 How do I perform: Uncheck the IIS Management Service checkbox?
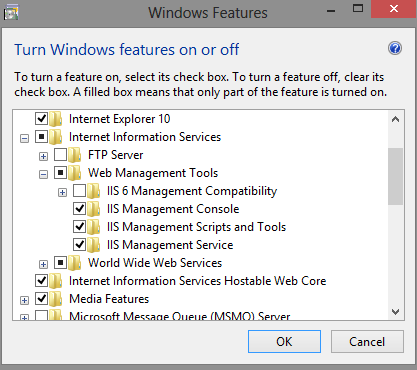coord(79,245)
